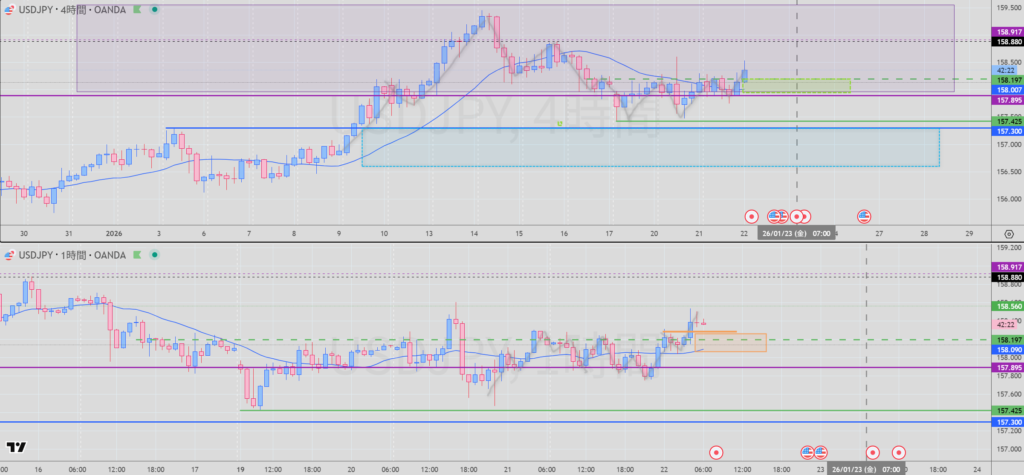Image resolution: width=1024 pixels, height=475 pixels.
Task: Click leftmost Japan event icon on lower chart
Action: point(715,452)
